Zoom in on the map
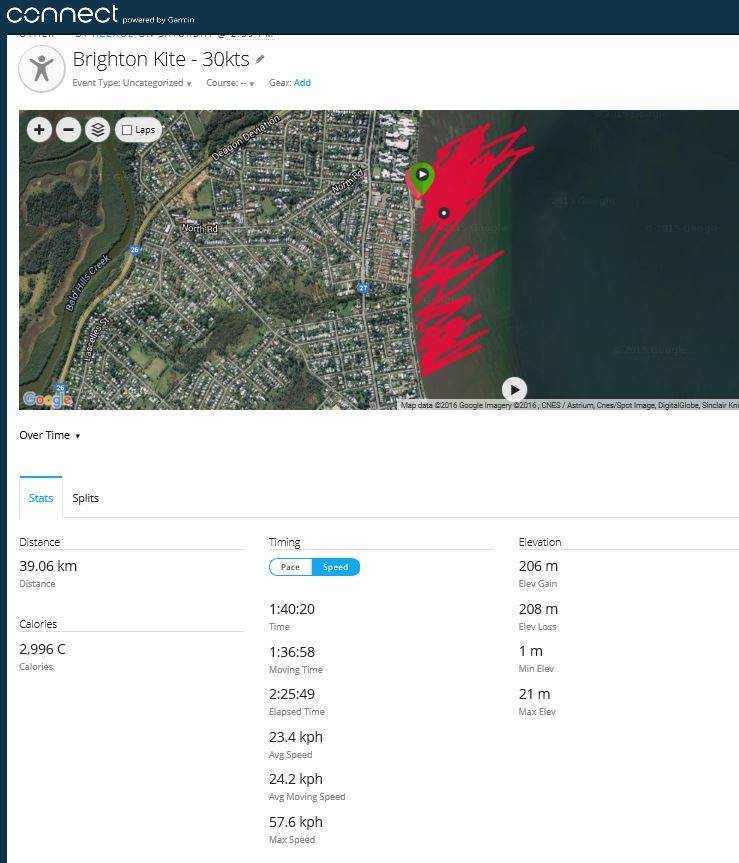 coord(39,130)
